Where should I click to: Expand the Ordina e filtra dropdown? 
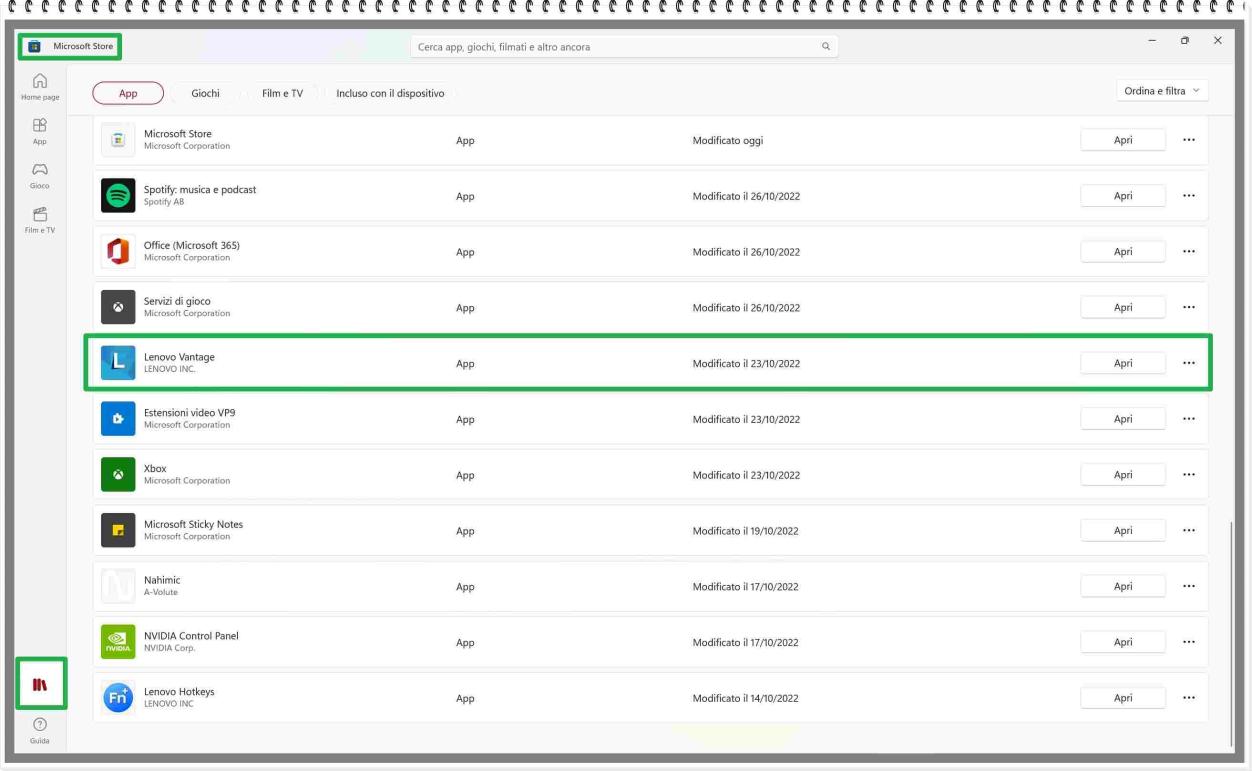[x=1161, y=91]
